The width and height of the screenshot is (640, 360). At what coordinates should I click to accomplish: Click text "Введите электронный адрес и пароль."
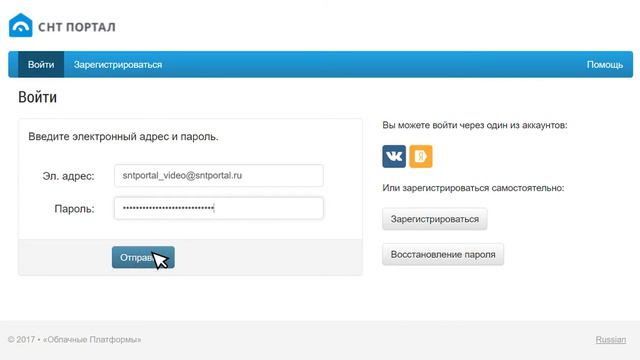coord(123,137)
